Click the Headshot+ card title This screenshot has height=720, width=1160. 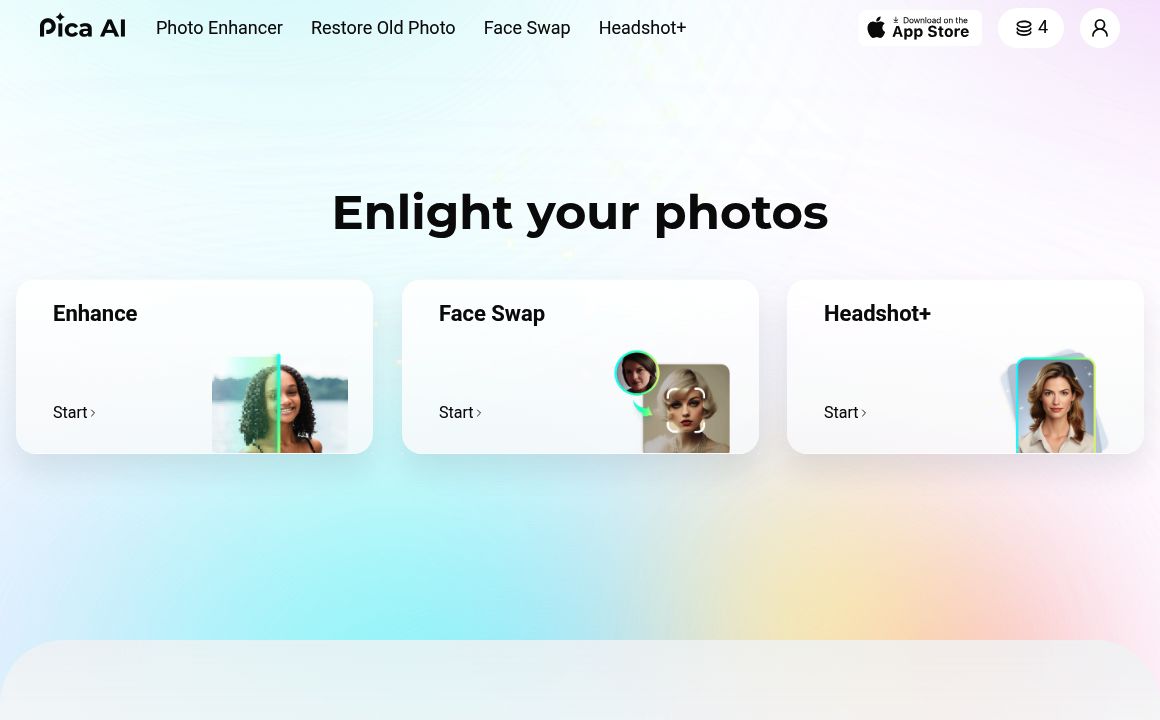coord(877,313)
